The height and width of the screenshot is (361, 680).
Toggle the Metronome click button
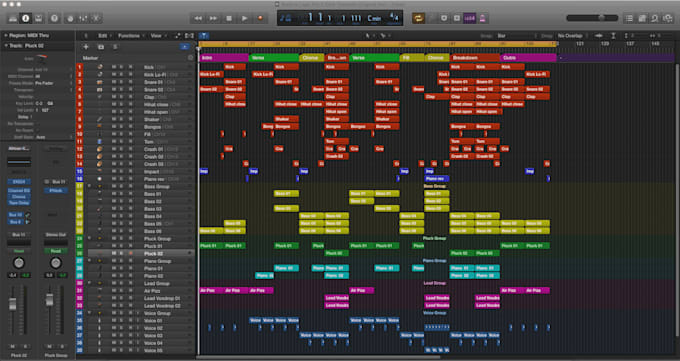point(483,18)
